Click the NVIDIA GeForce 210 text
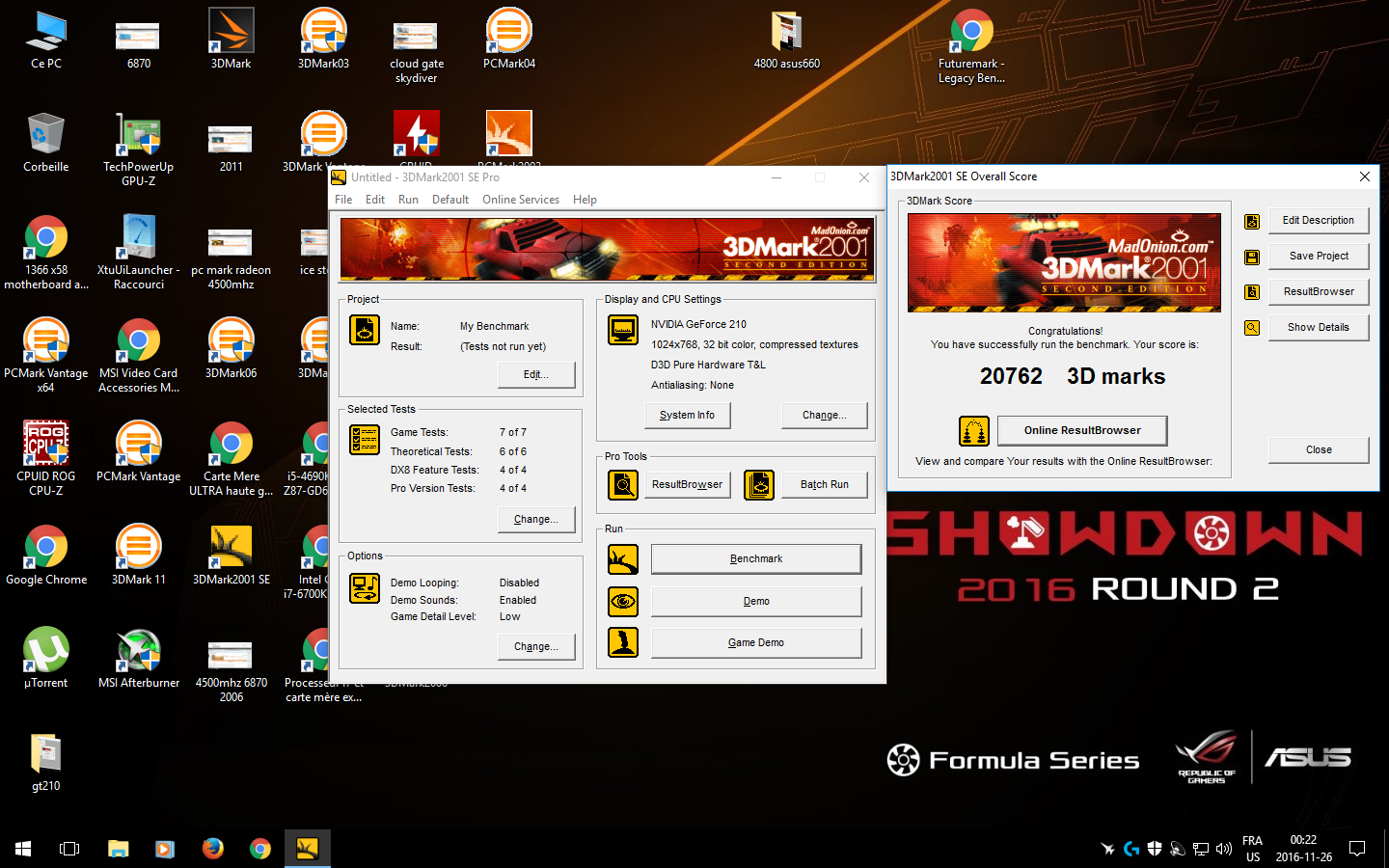The height and width of the screenshot is (868, 1389). (x=698, y=324)
